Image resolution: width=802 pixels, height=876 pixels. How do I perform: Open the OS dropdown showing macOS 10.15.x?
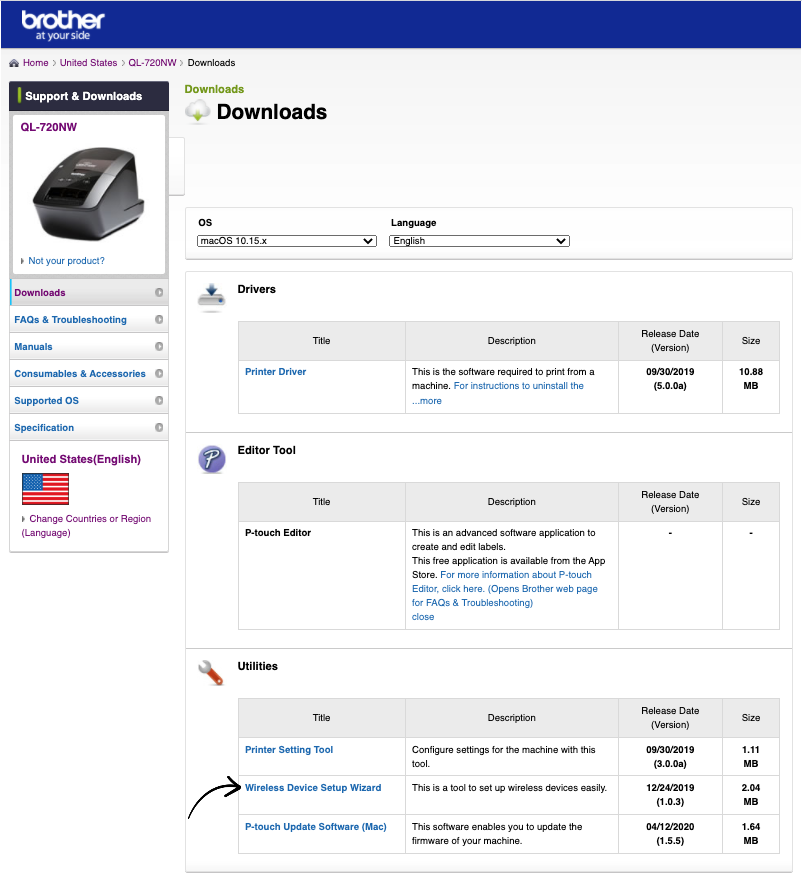287,241
